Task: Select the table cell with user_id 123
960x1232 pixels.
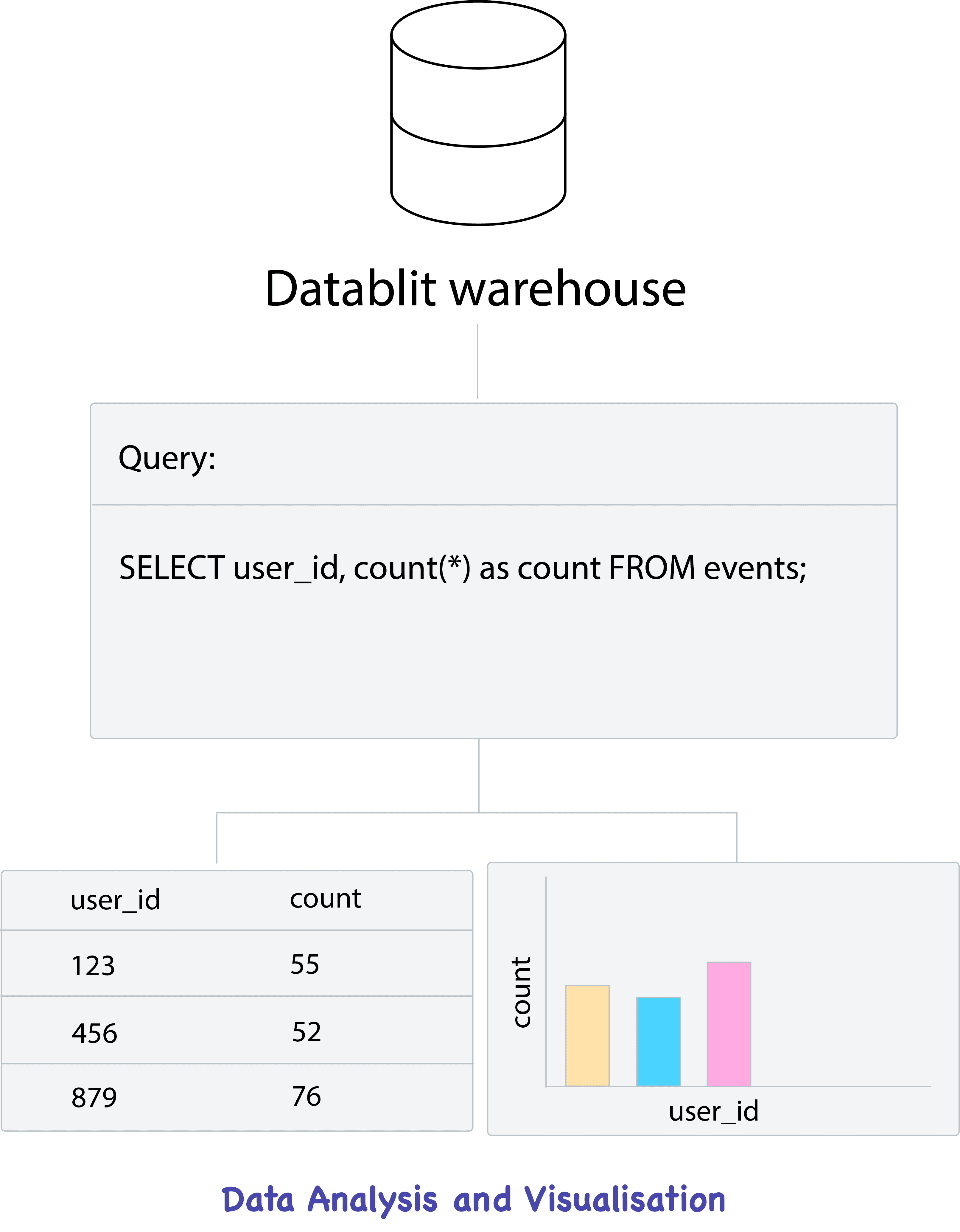Action: pyautogui.click(x=93, y=966)
